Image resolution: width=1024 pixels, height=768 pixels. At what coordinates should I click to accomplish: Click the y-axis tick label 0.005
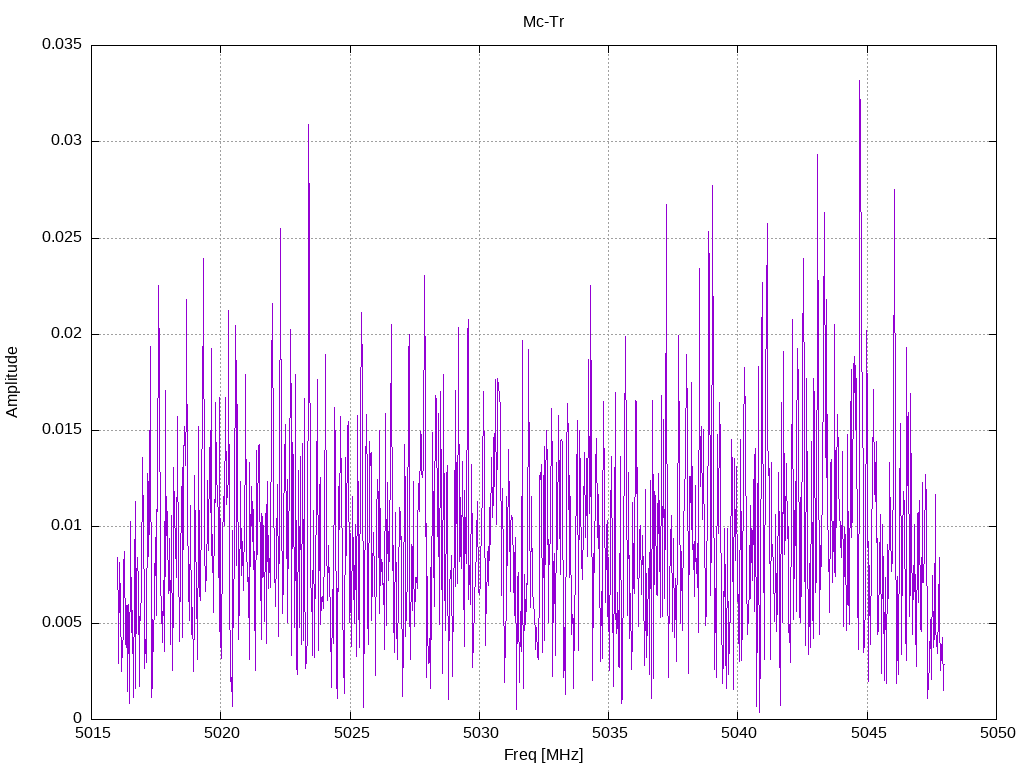62,622
